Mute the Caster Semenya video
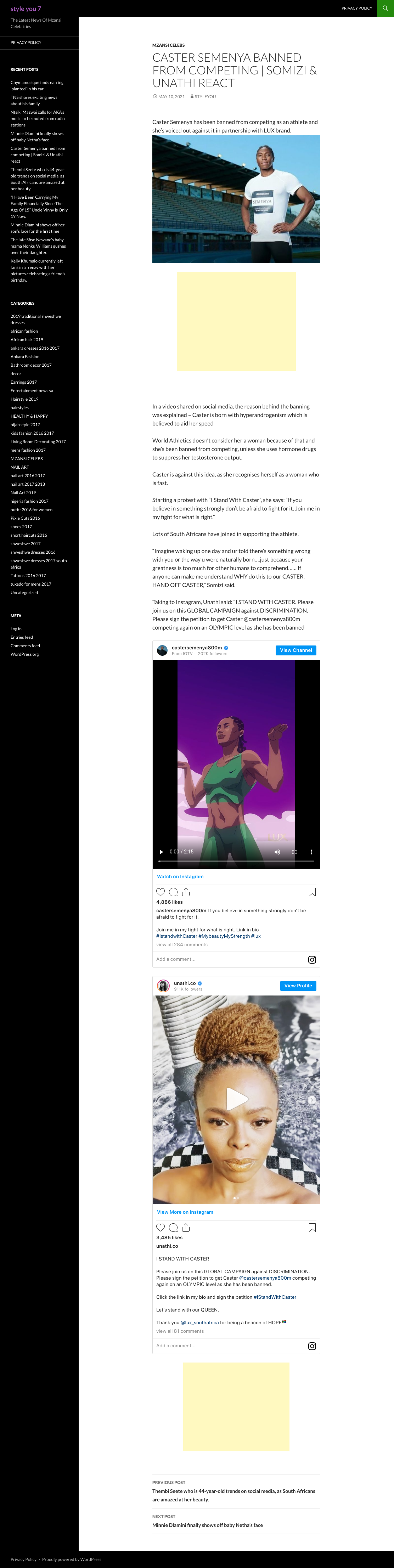The height and width of the screenshot is (1568, 394). (x=277, y=852)
